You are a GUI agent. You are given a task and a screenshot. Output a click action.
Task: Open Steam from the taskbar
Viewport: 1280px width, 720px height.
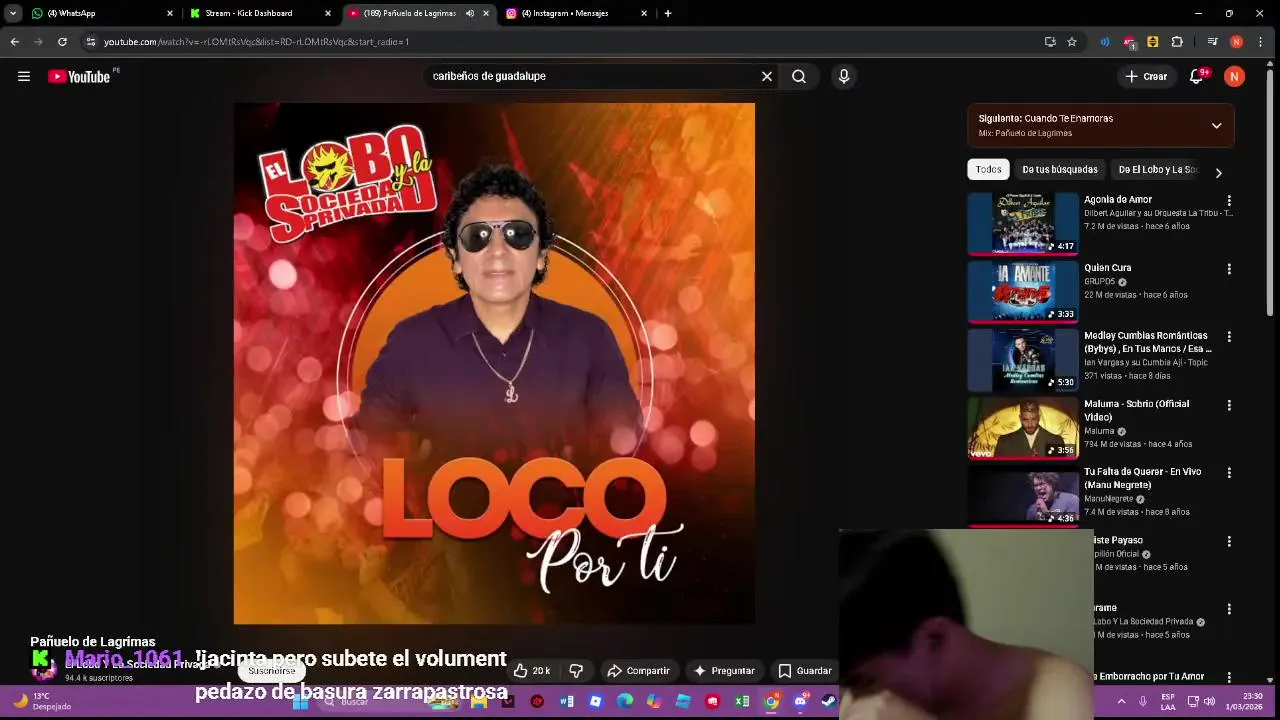click(x=829, y=701)
